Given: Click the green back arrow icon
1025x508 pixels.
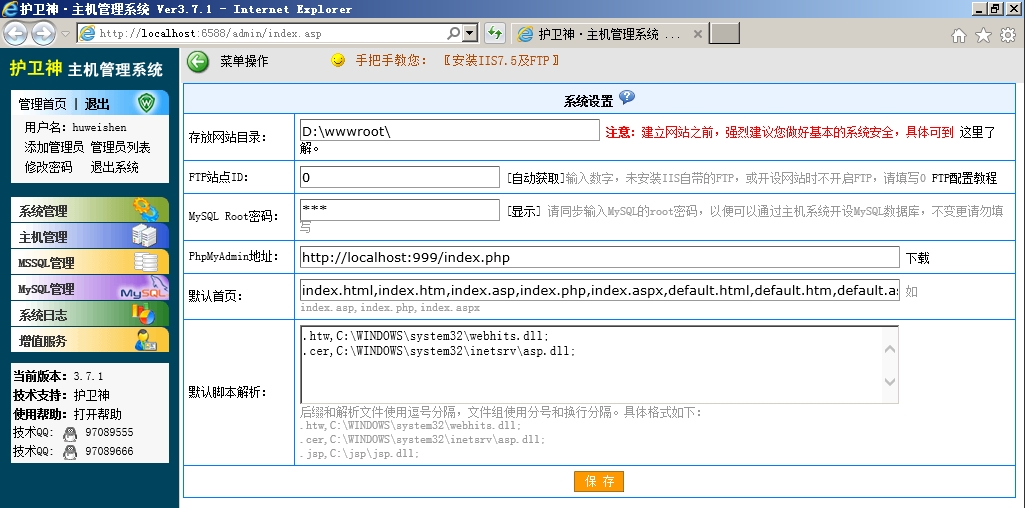Looking at the screenshot, I should (198, 62).
